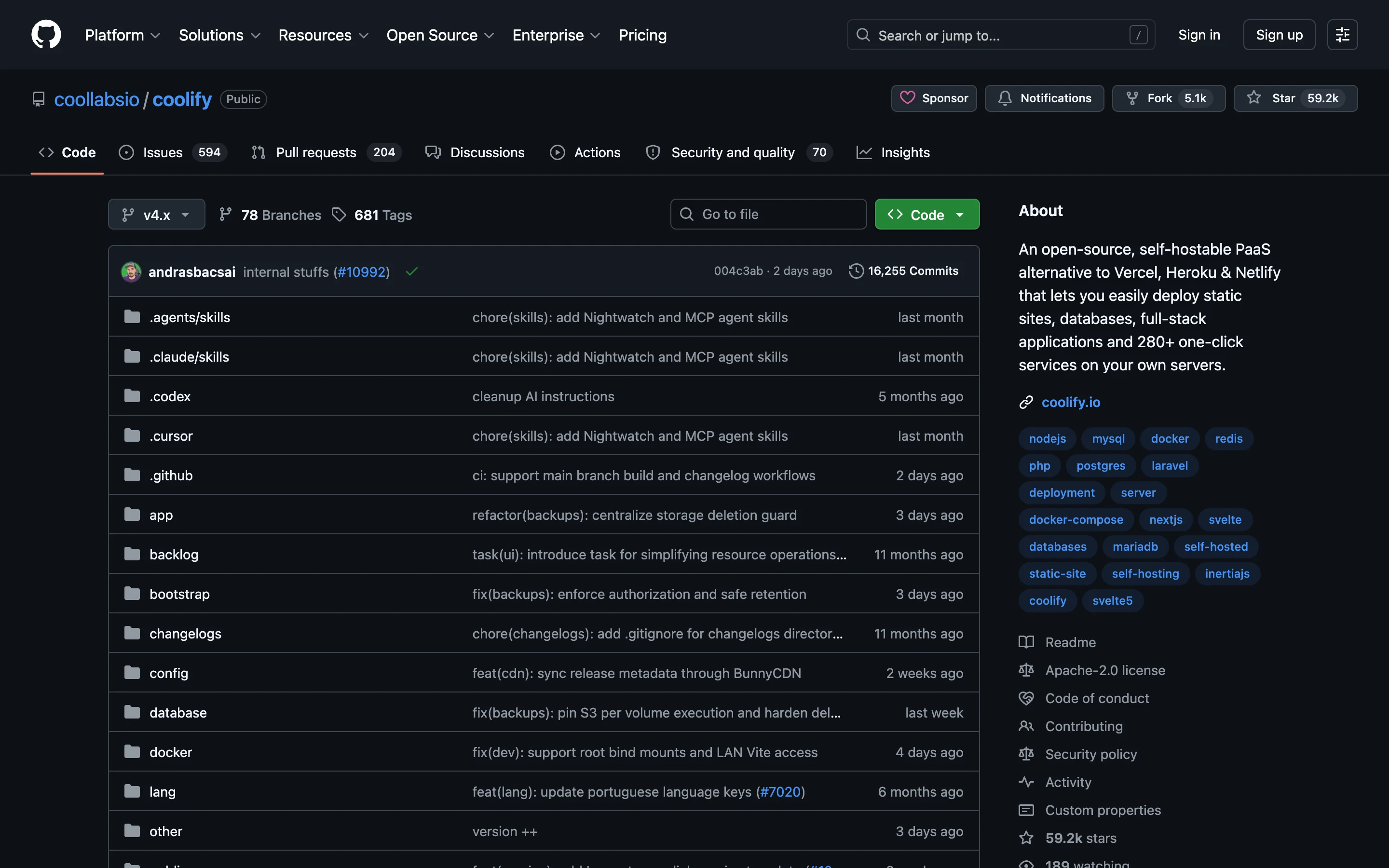Click the database folder icon
The height and width of the screenshot is (868, 1389).
[132, 712]
